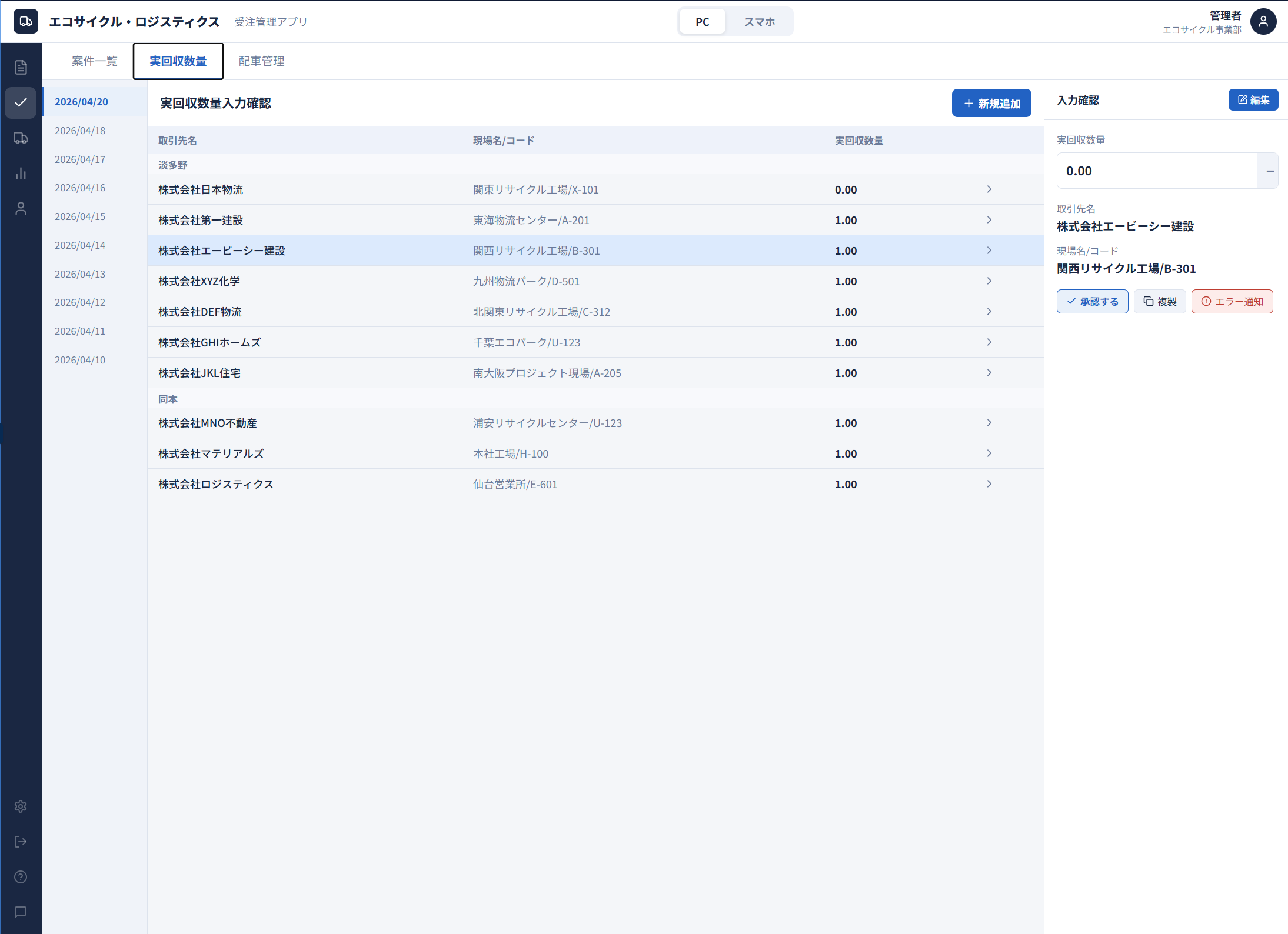
Task: Select date 2026/04/14
Action: click(x=95, y=245)
